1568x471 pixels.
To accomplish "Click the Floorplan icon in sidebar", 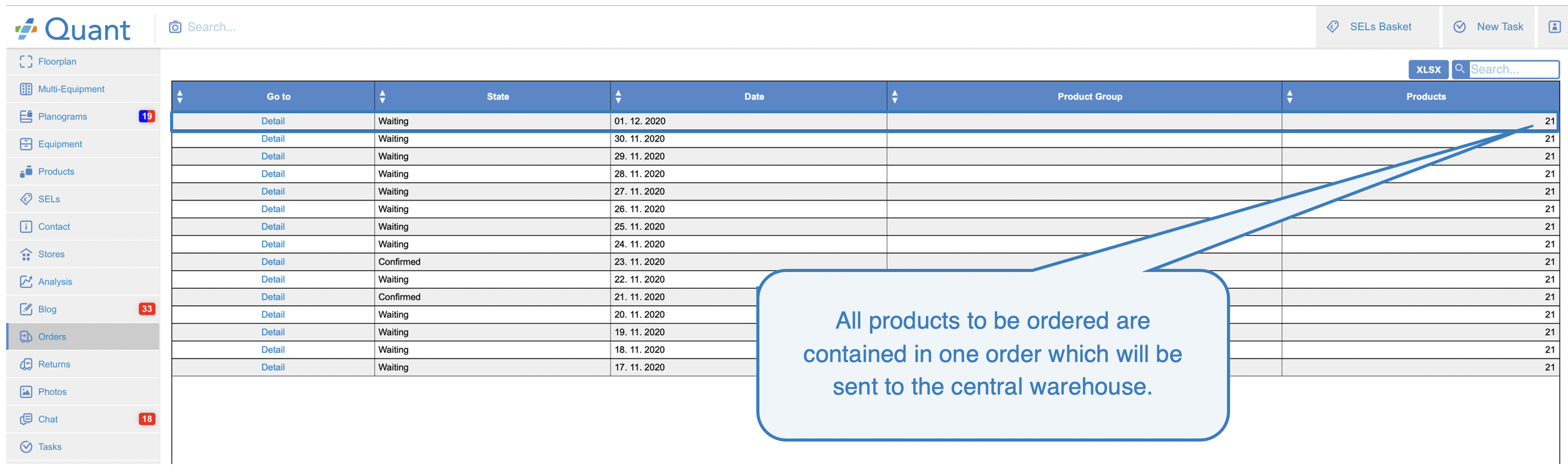I will coord(25,62).
